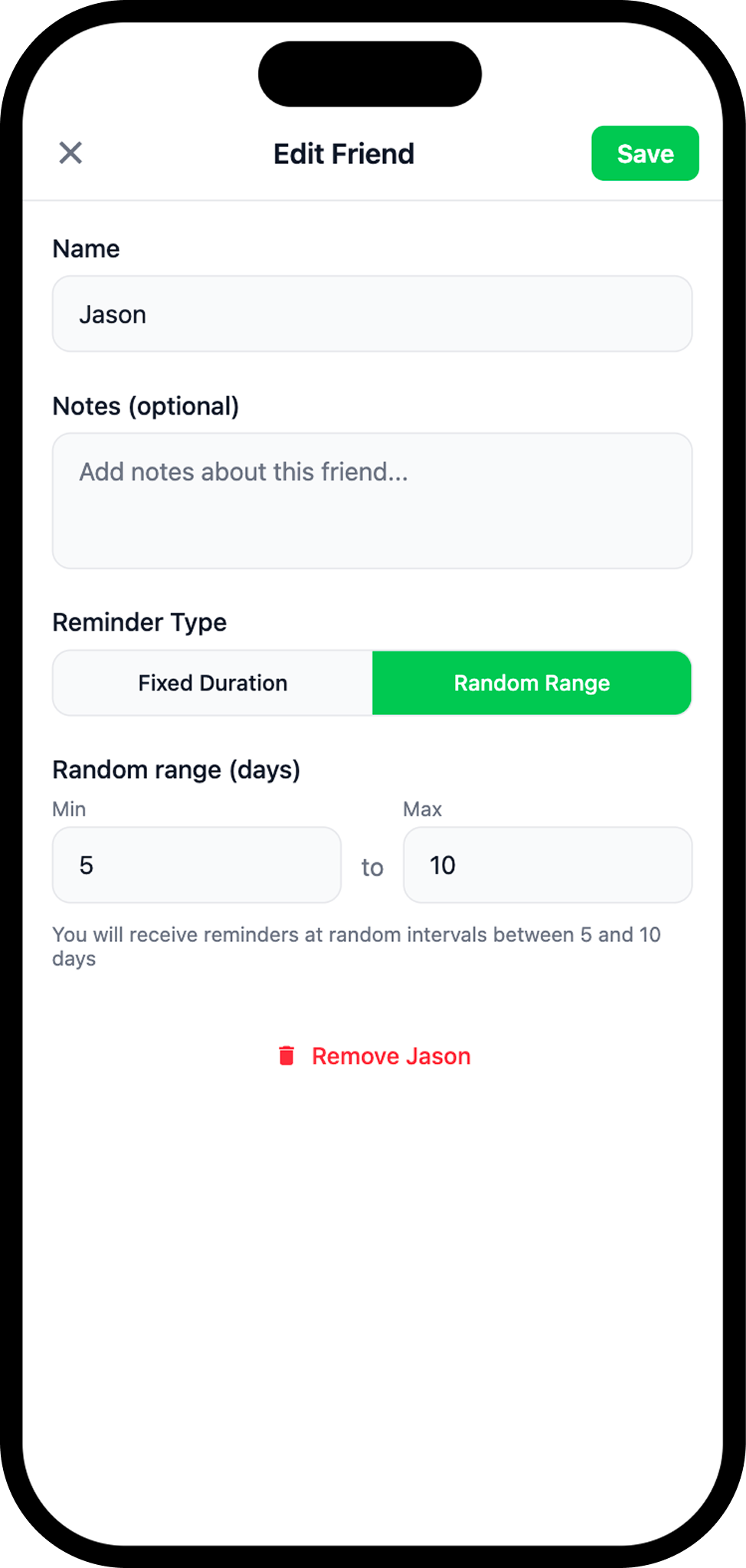Click the trash can icon
The image size is (746, 1568).
click(x=286, y=1056)
